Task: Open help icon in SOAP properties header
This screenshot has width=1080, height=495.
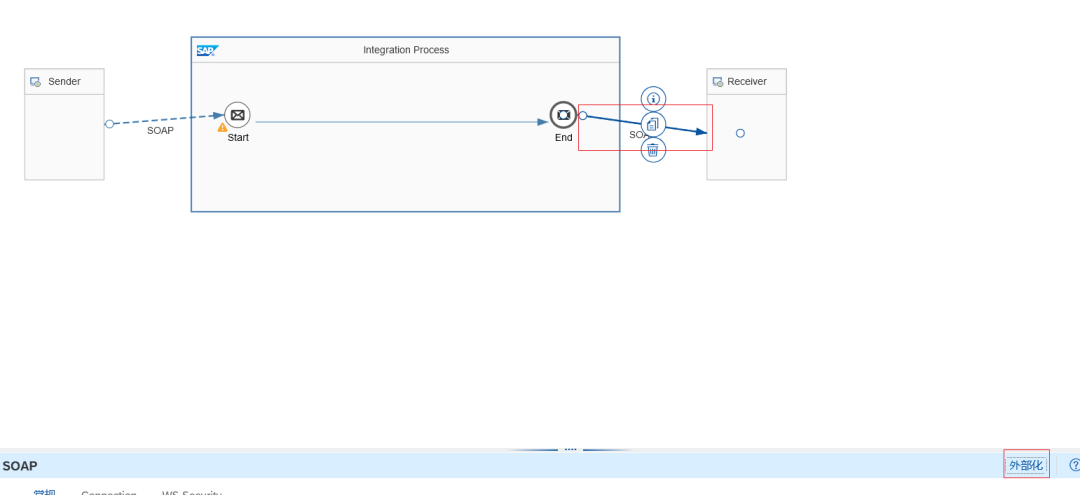Action: click(x=1074, y=465)
